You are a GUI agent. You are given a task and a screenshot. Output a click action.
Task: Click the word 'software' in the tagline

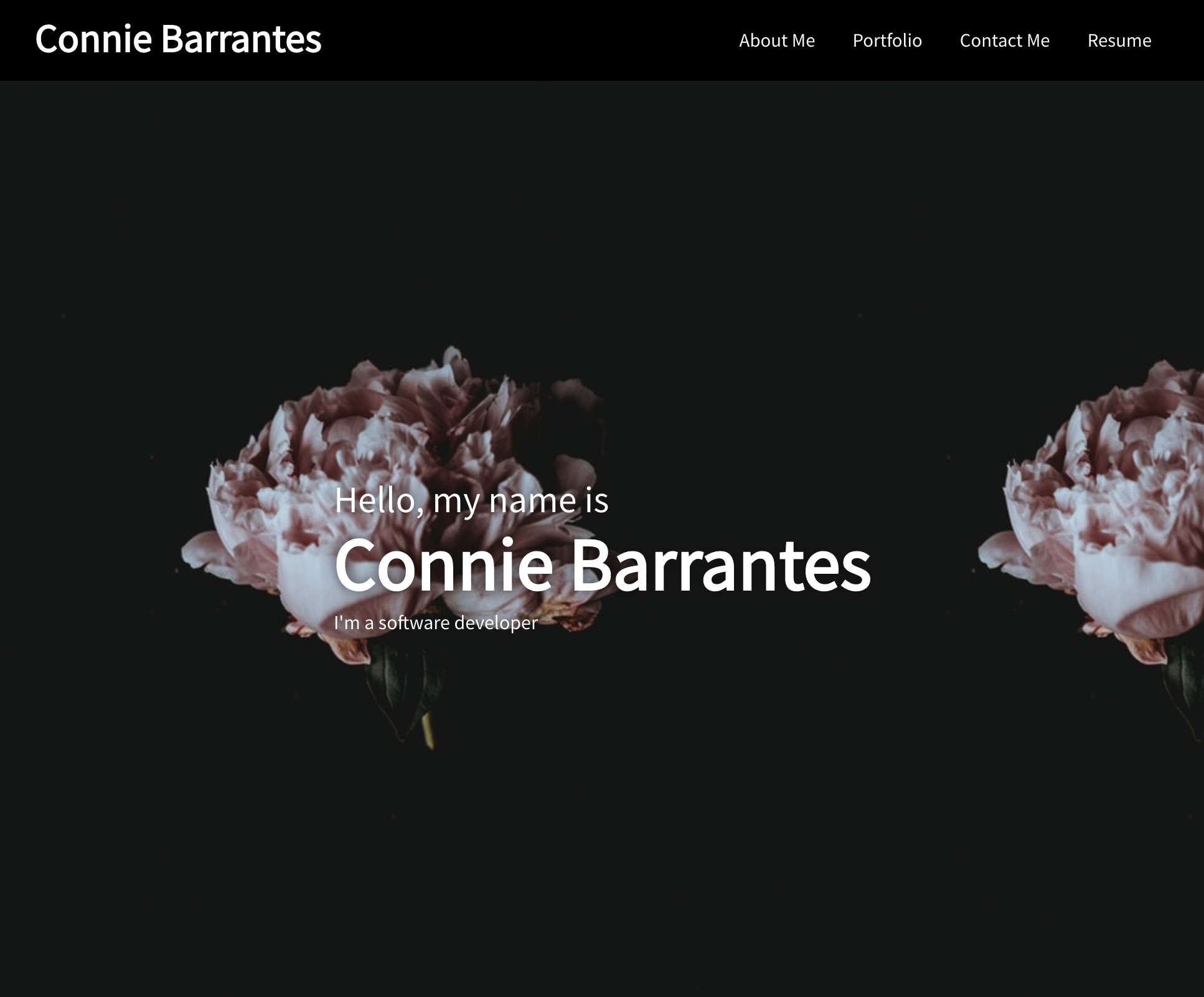[413, 622]
